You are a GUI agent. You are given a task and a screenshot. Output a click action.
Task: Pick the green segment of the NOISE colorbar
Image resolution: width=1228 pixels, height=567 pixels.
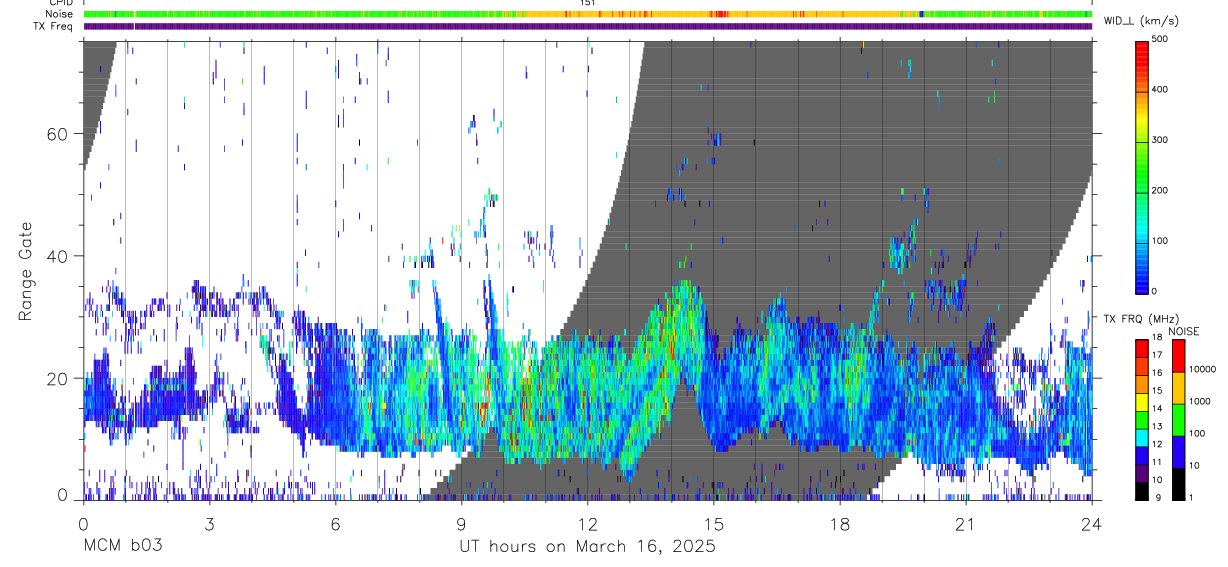click(1178, 420)
